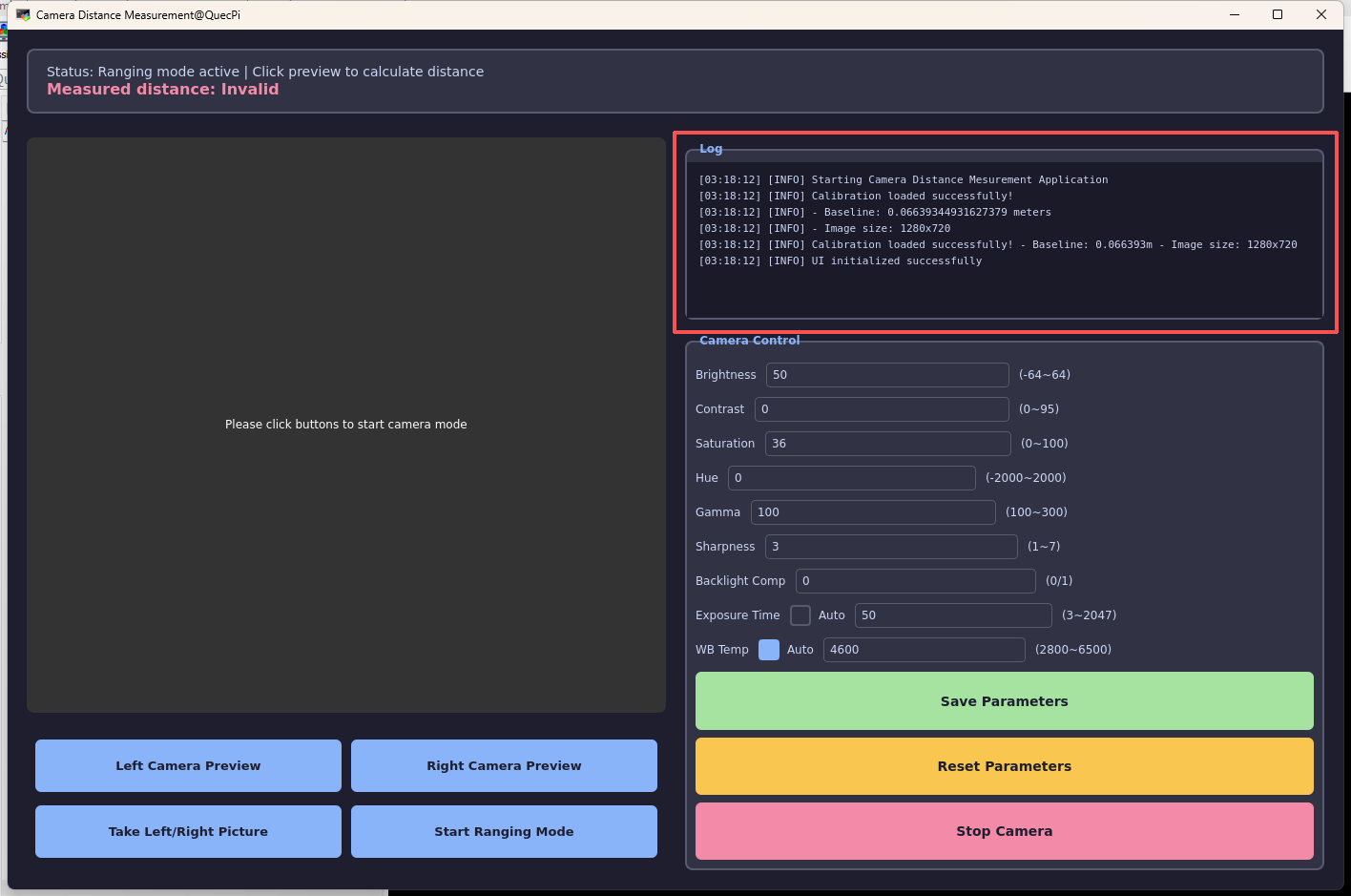Focus the Brightness input field
This screenshot has width=1351, height=896.
(x=886, y=375)
